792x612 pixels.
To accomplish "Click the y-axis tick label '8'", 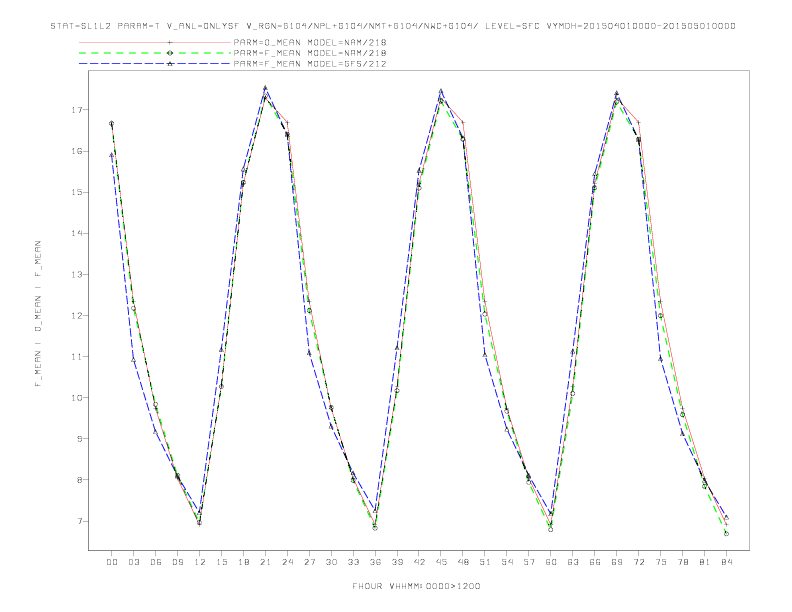I will point(79,480).
